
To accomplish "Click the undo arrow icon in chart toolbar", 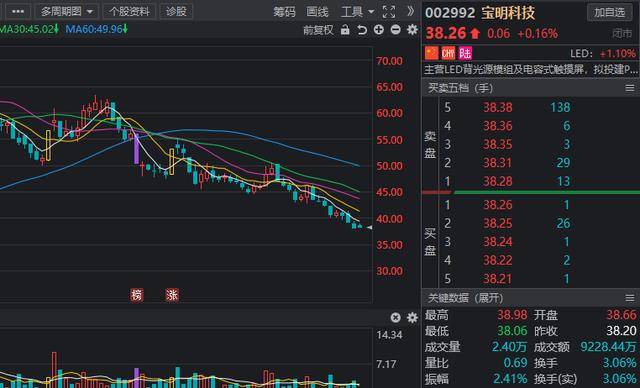I will coord(362,30).
